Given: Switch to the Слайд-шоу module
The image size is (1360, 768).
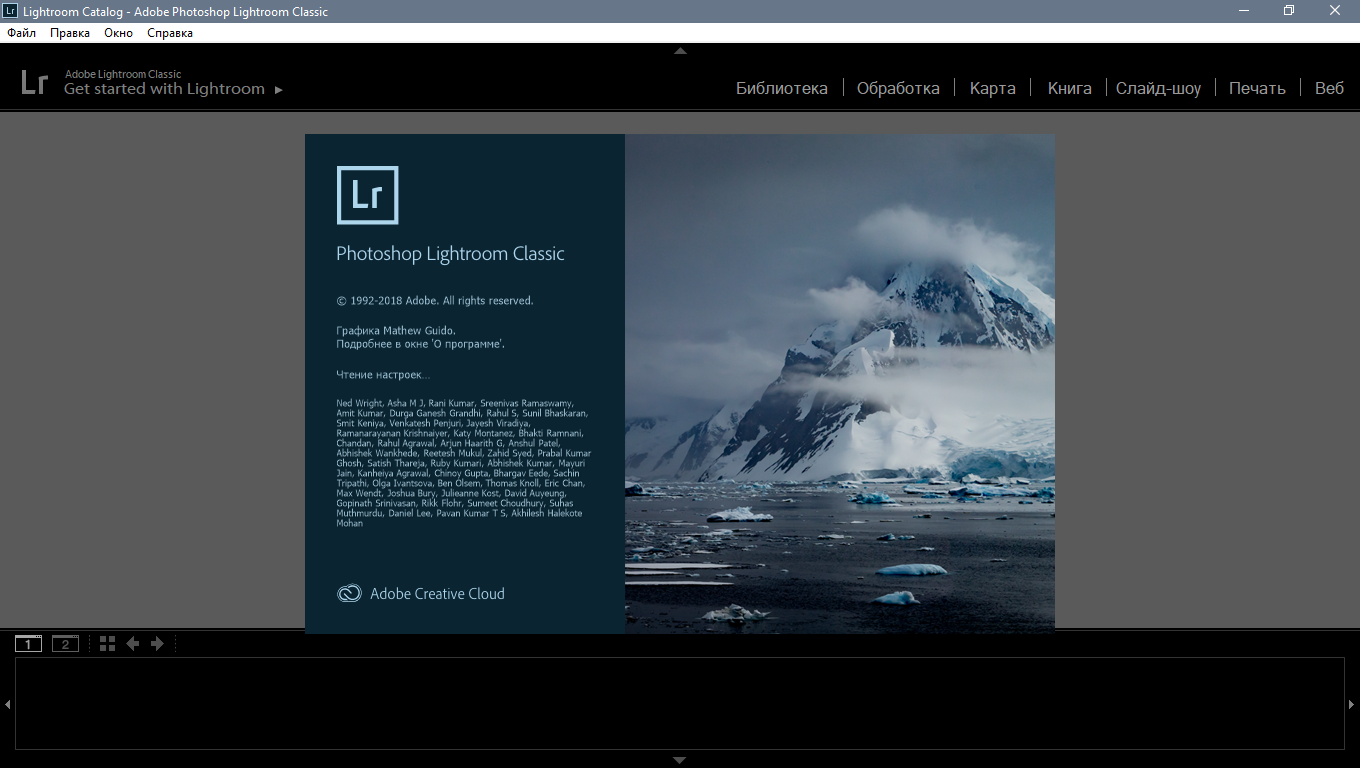Looking at the screenshot, I should coord(1159,88).
